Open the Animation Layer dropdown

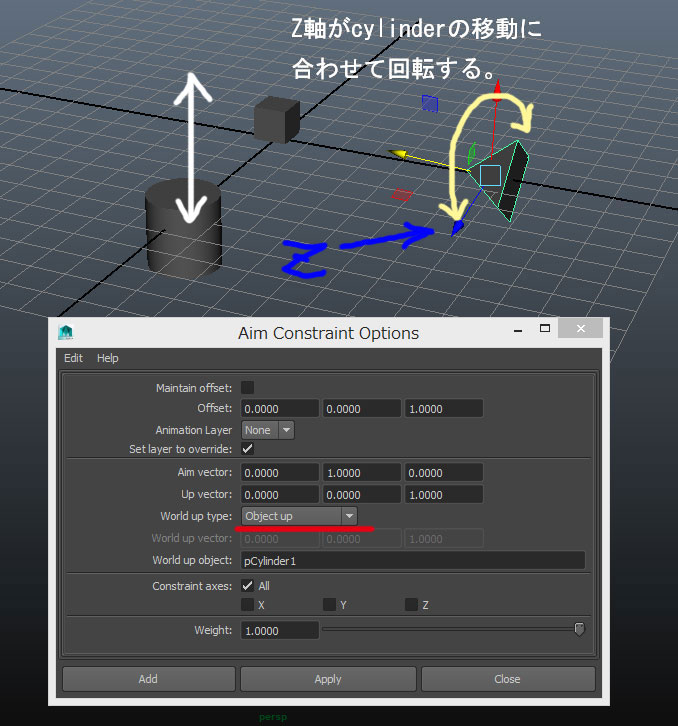[268, 430]
